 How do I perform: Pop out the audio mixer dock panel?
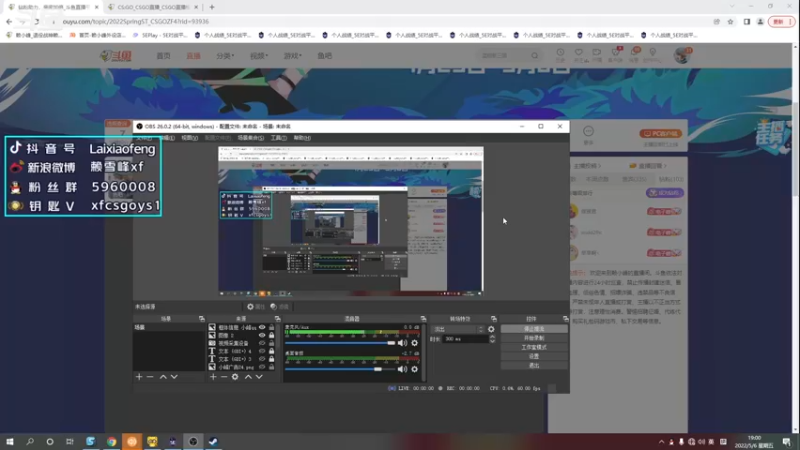(x=423, y=318)
